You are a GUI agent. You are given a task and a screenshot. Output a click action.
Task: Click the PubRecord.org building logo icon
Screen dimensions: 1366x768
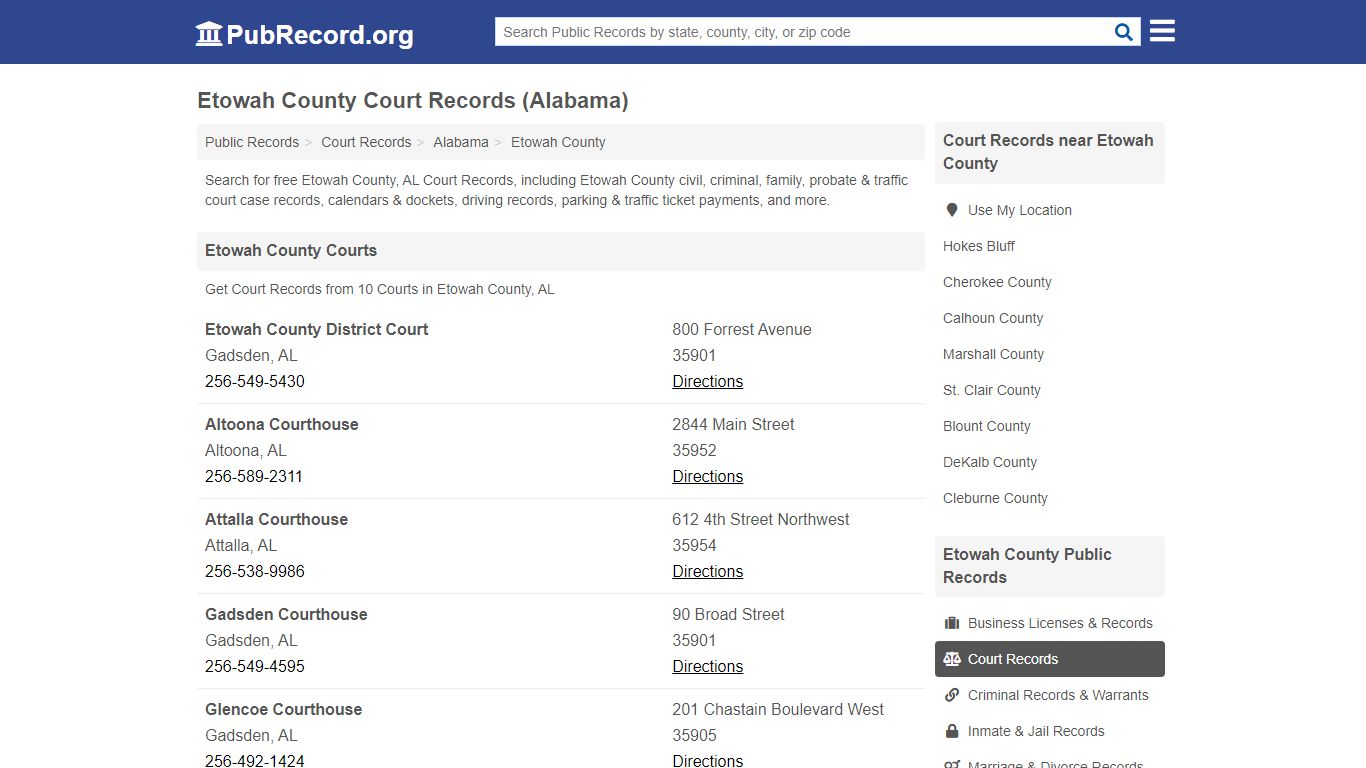click(x=208, y=33)
